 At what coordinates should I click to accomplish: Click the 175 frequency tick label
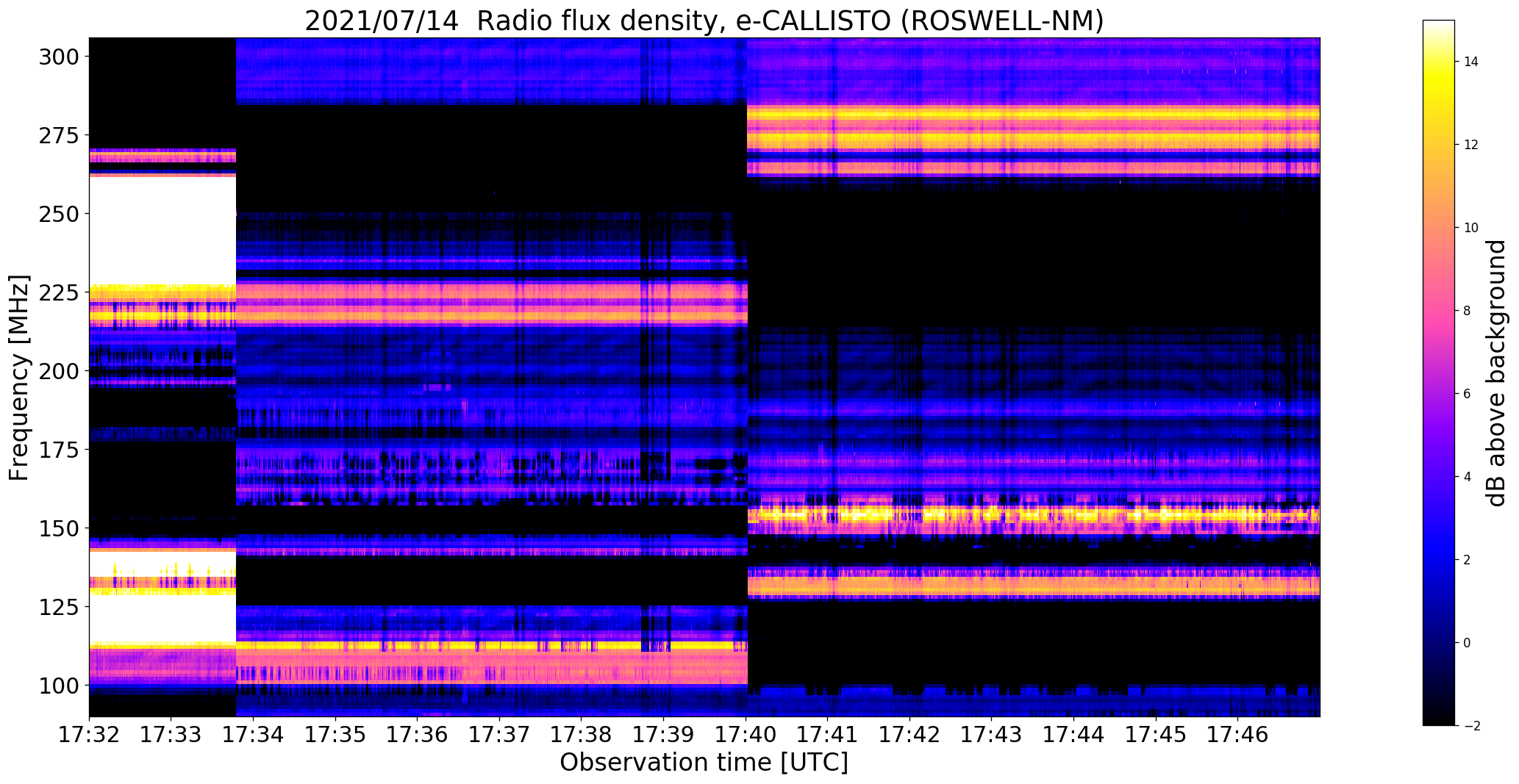point(59,450)
